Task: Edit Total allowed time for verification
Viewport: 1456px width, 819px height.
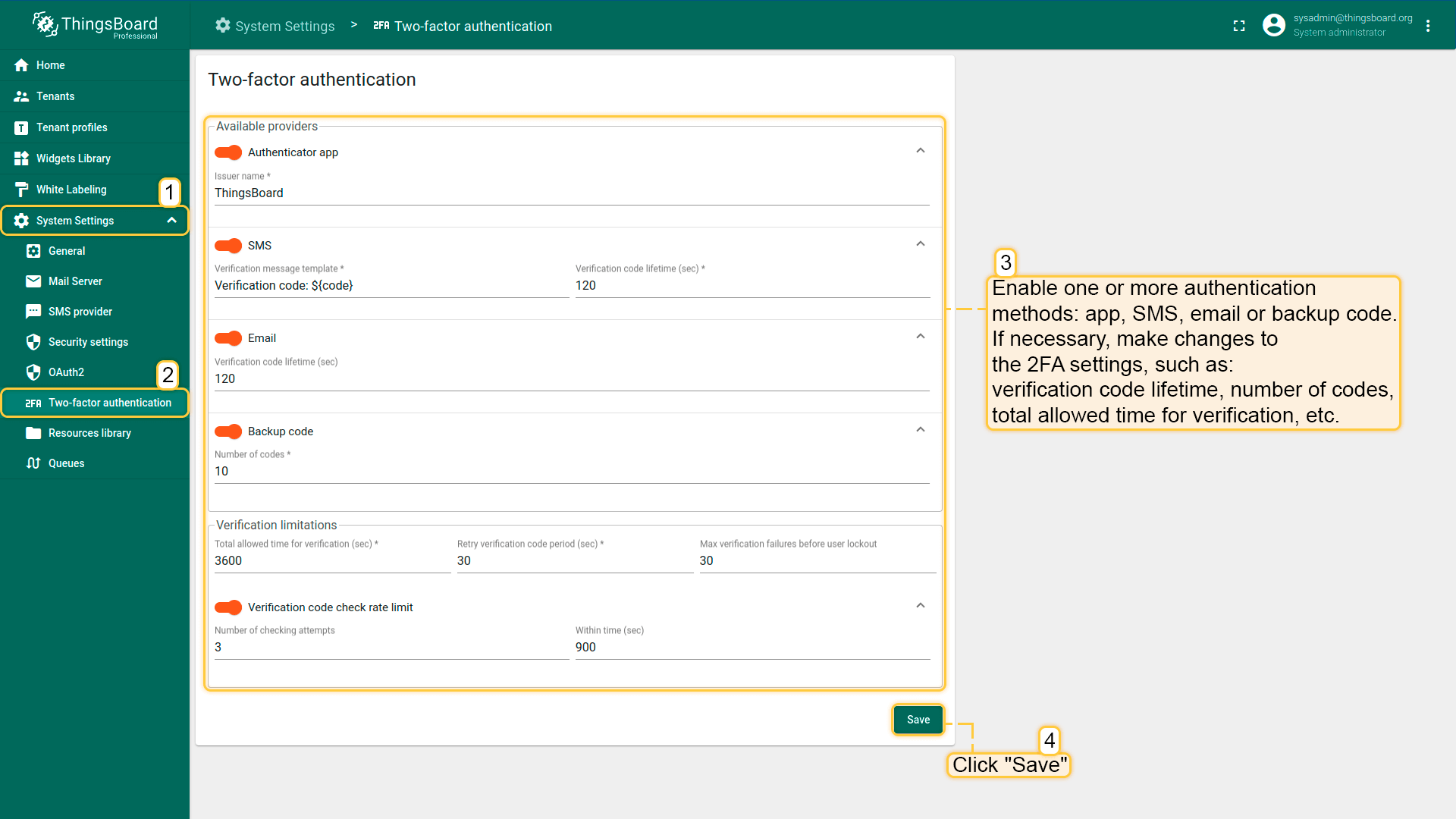Action: [x=332, y=561]
